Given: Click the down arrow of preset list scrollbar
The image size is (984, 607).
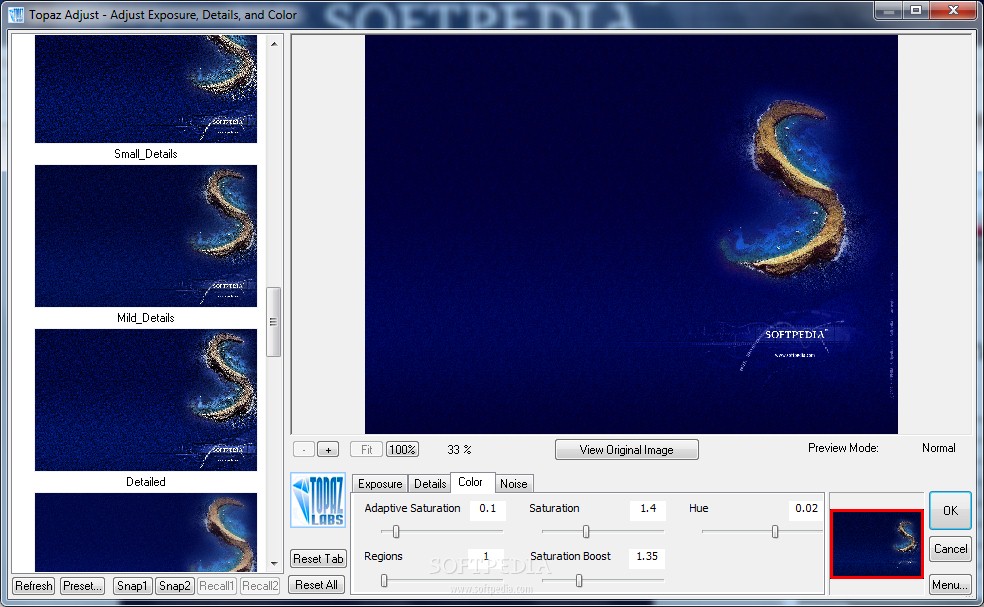Looking at the screenshot, I should tap(274, 564).
